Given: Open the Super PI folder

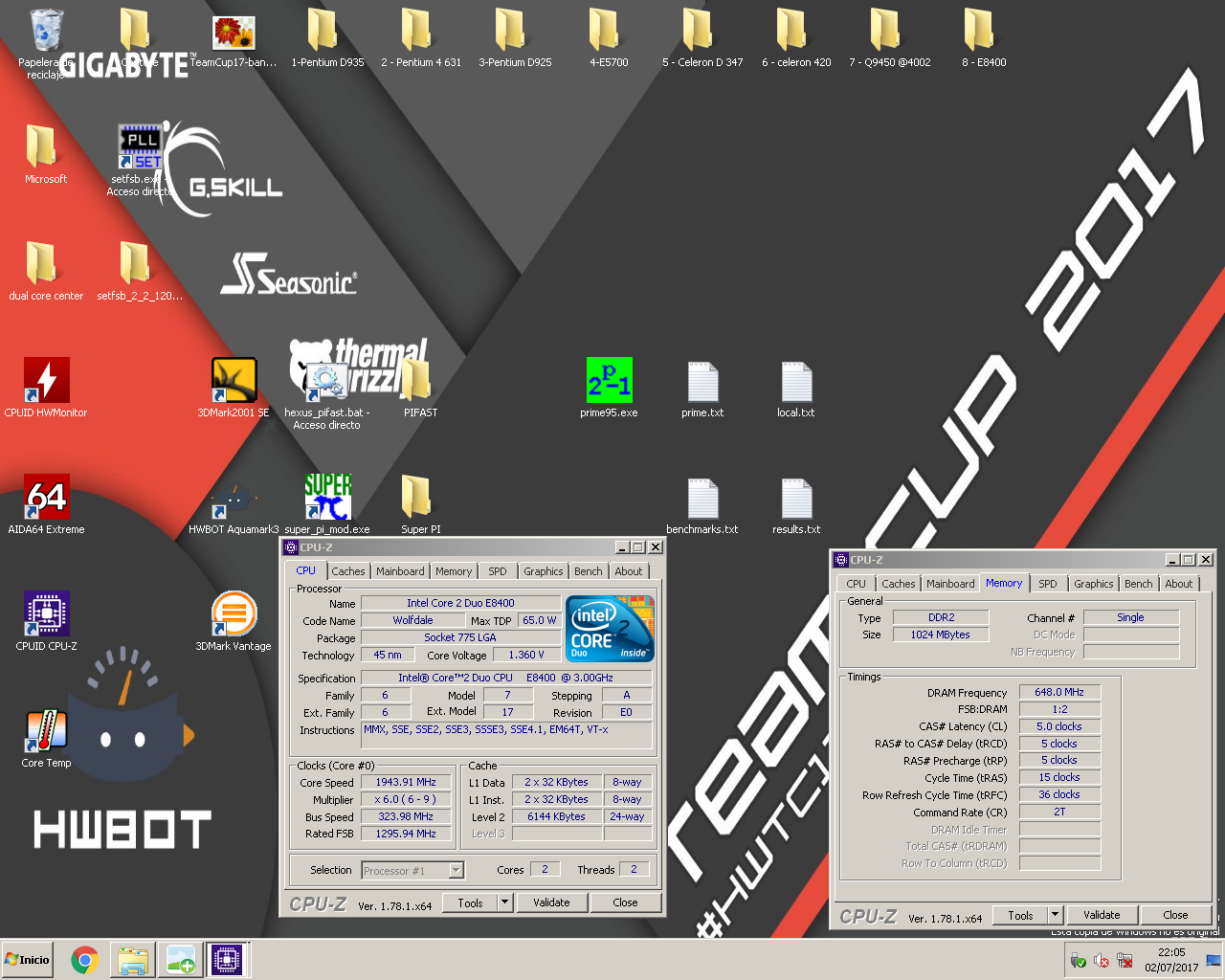Looking at the screenshot, I should (417, 497).
